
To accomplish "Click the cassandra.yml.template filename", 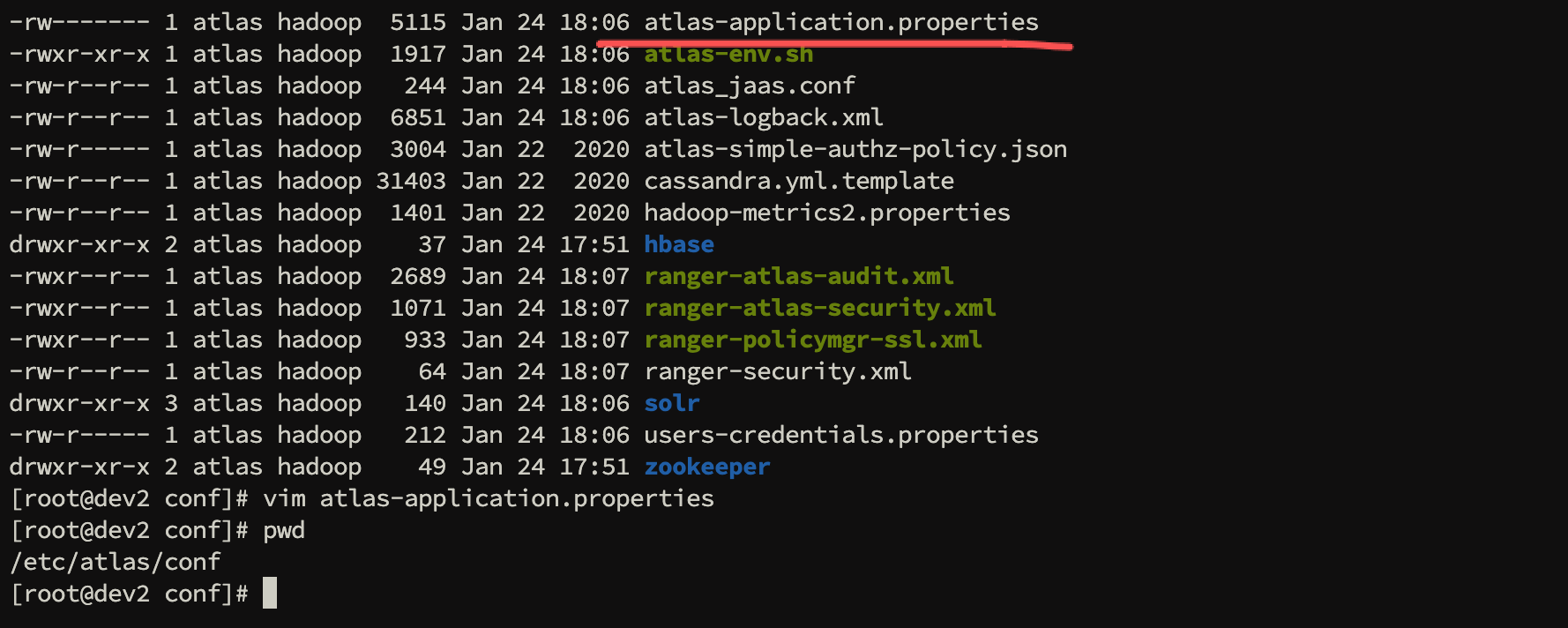I will point(799,181).
